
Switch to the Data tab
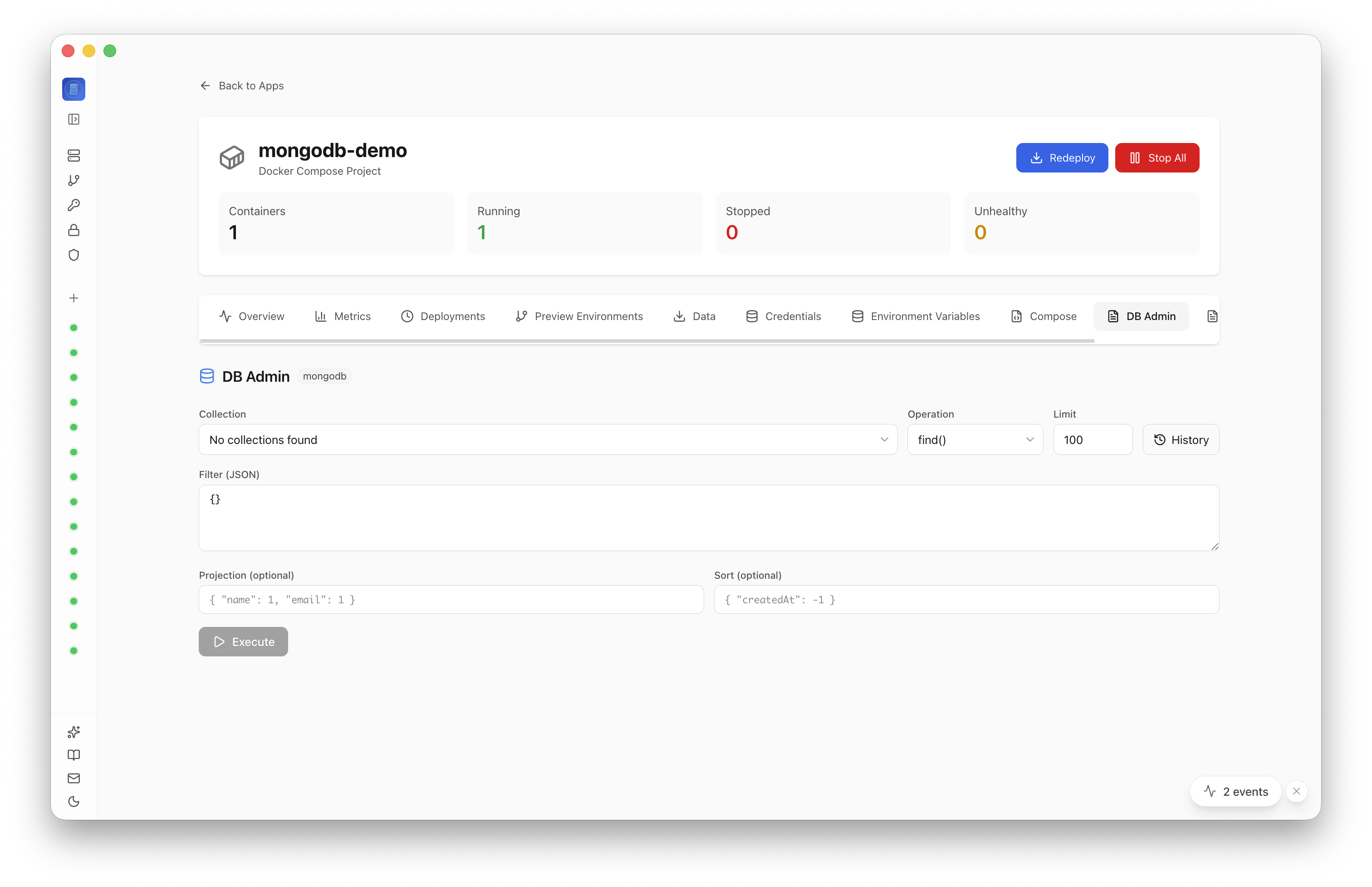tap(695, 316)
